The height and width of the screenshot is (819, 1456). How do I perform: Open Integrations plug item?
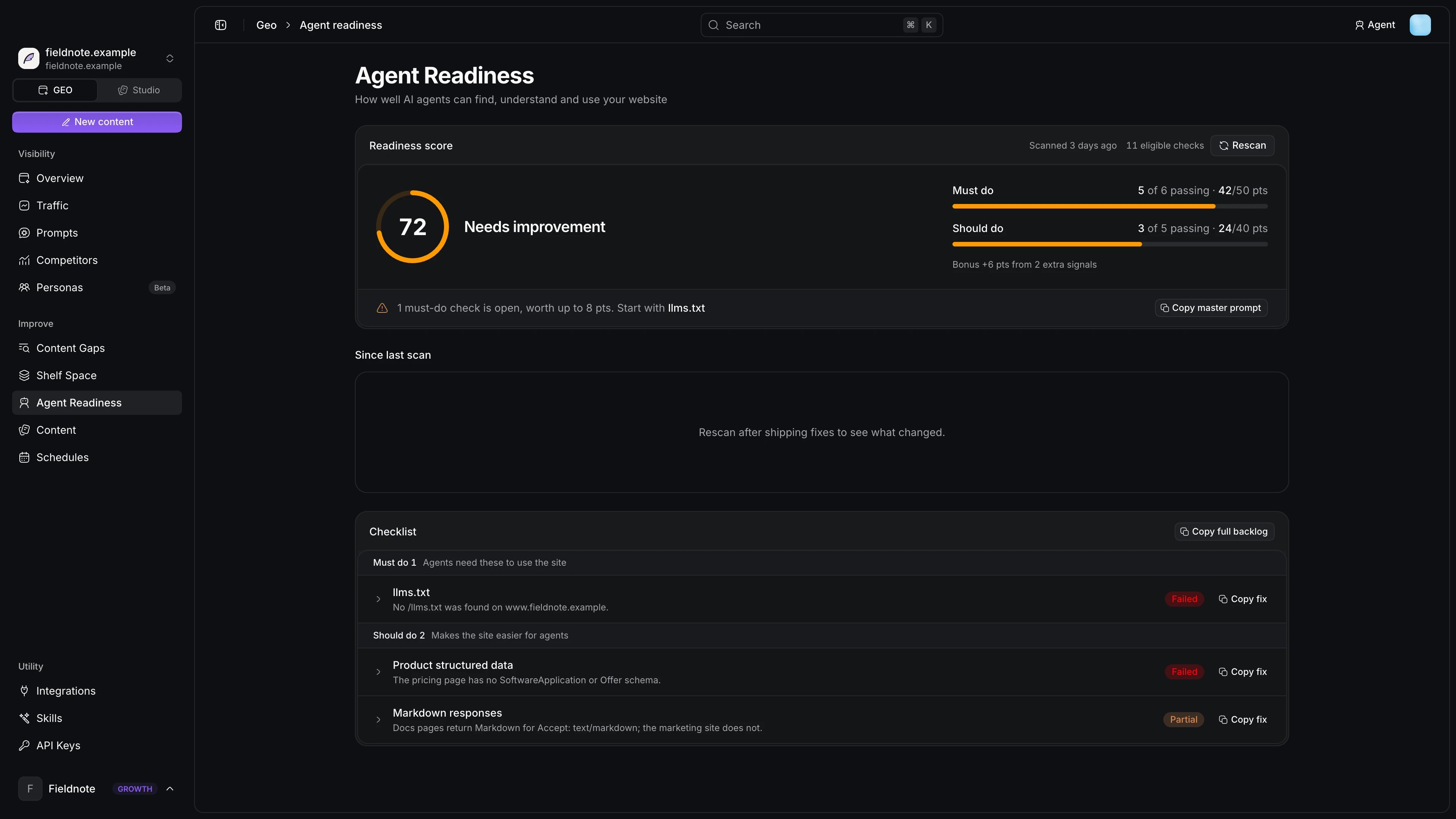97,691
